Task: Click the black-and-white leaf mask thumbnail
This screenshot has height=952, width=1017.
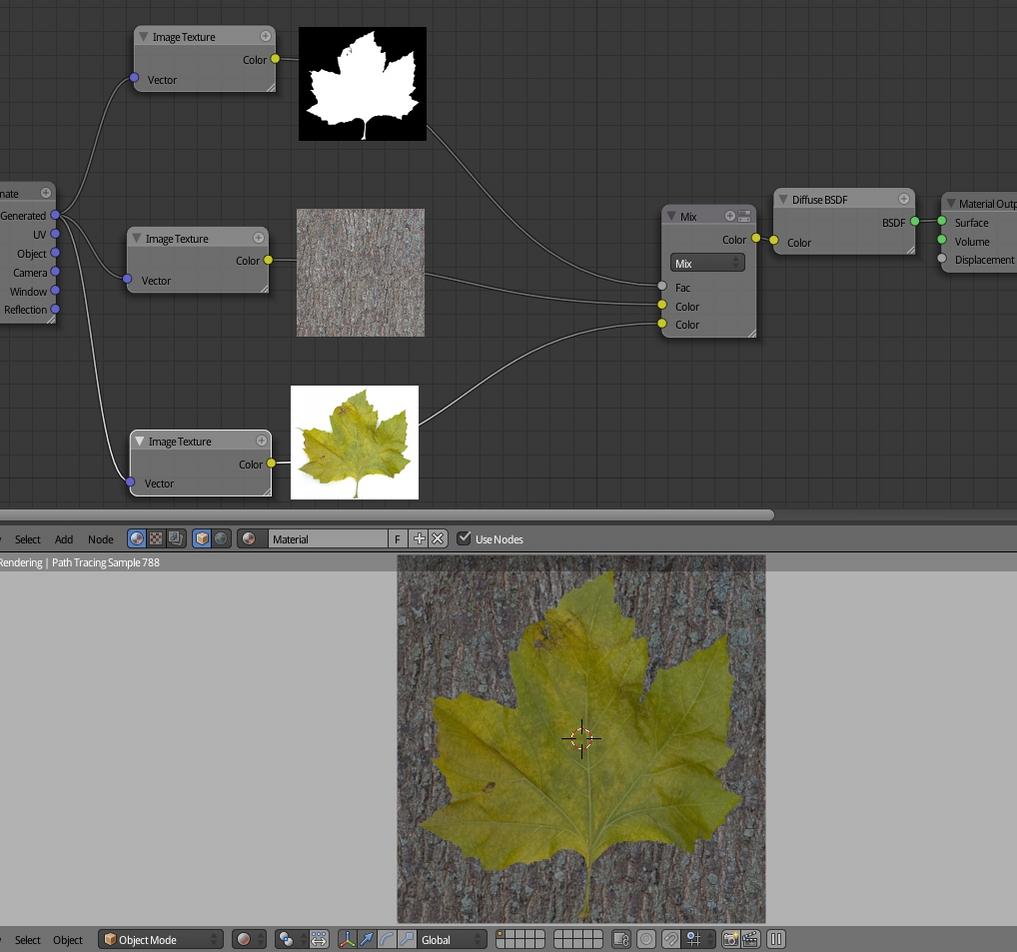Action: (x=363, y=84)
